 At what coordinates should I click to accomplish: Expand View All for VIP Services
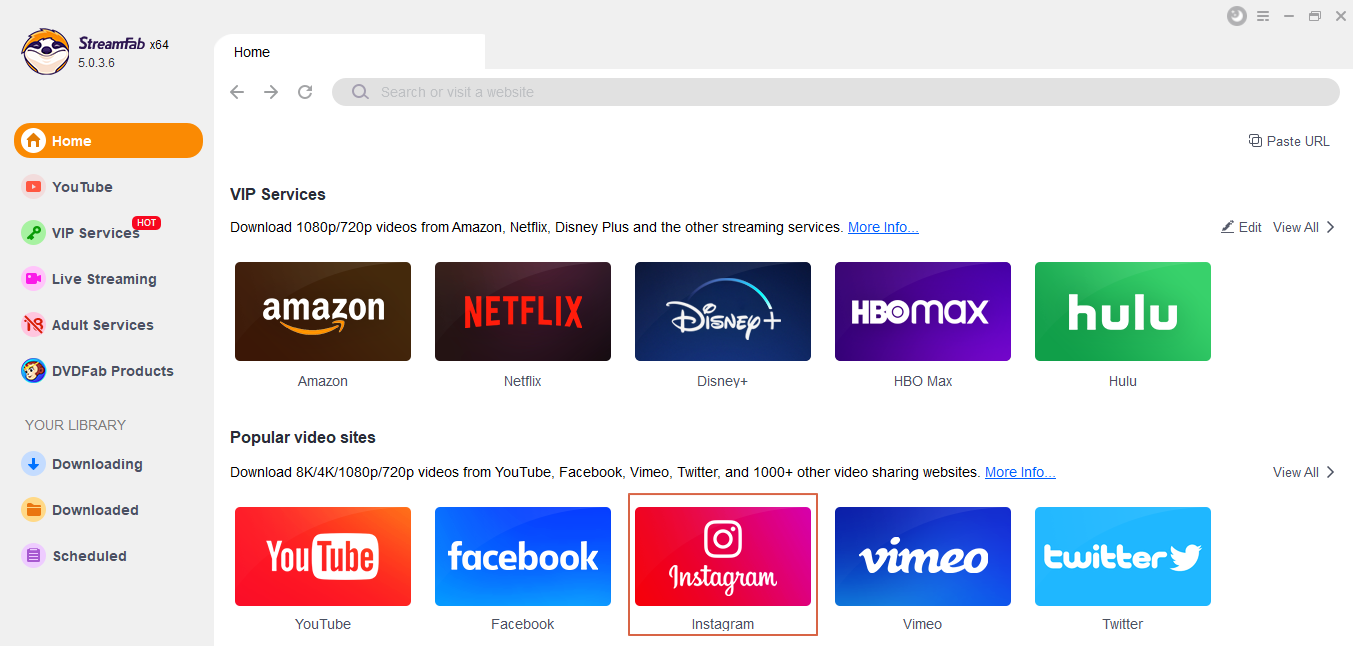1304,227
